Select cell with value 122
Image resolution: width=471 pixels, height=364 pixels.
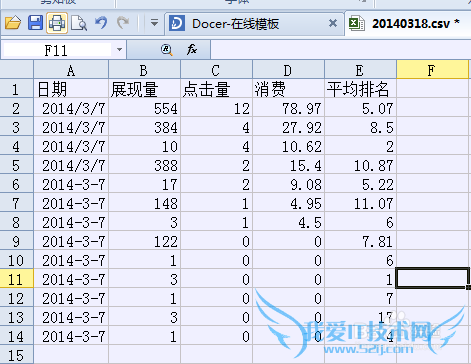coord(144,241)
